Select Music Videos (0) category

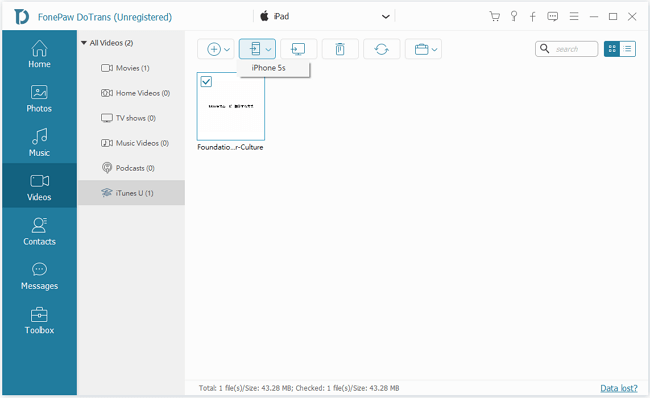tap(131, 143)
